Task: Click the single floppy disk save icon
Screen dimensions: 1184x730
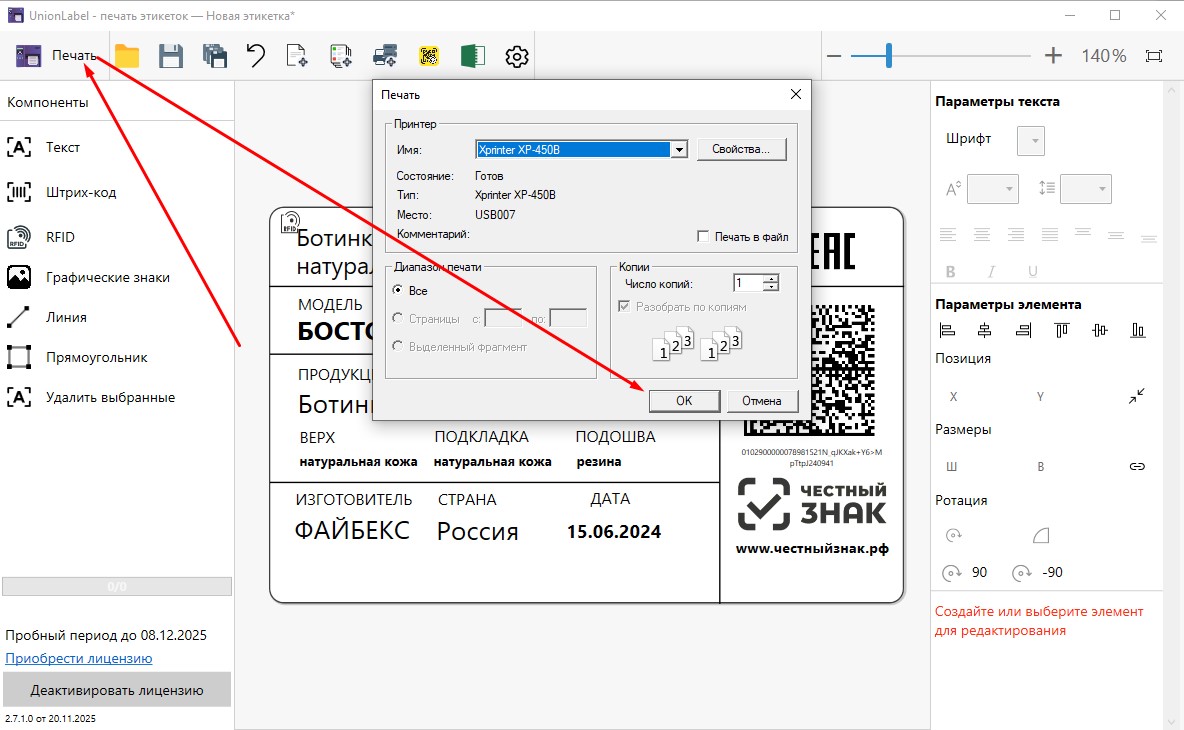Action: (171, 56)
